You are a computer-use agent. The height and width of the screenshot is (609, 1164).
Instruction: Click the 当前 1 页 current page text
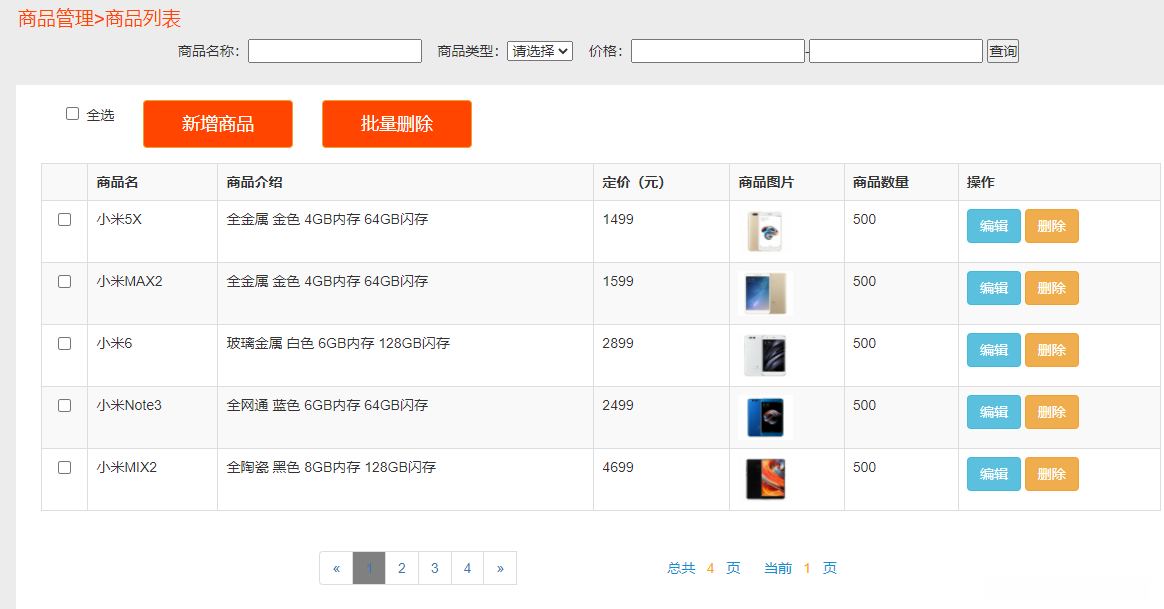point(800,568)
